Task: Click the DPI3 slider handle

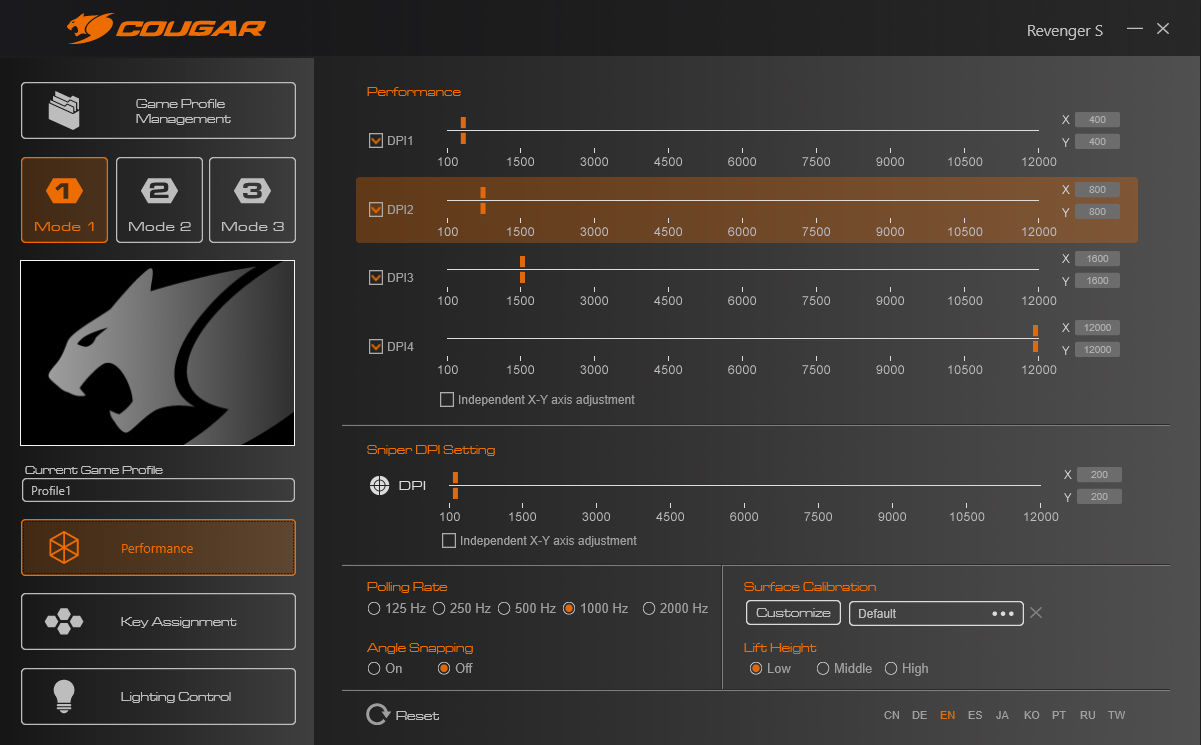Action: (x=522, y=269)
